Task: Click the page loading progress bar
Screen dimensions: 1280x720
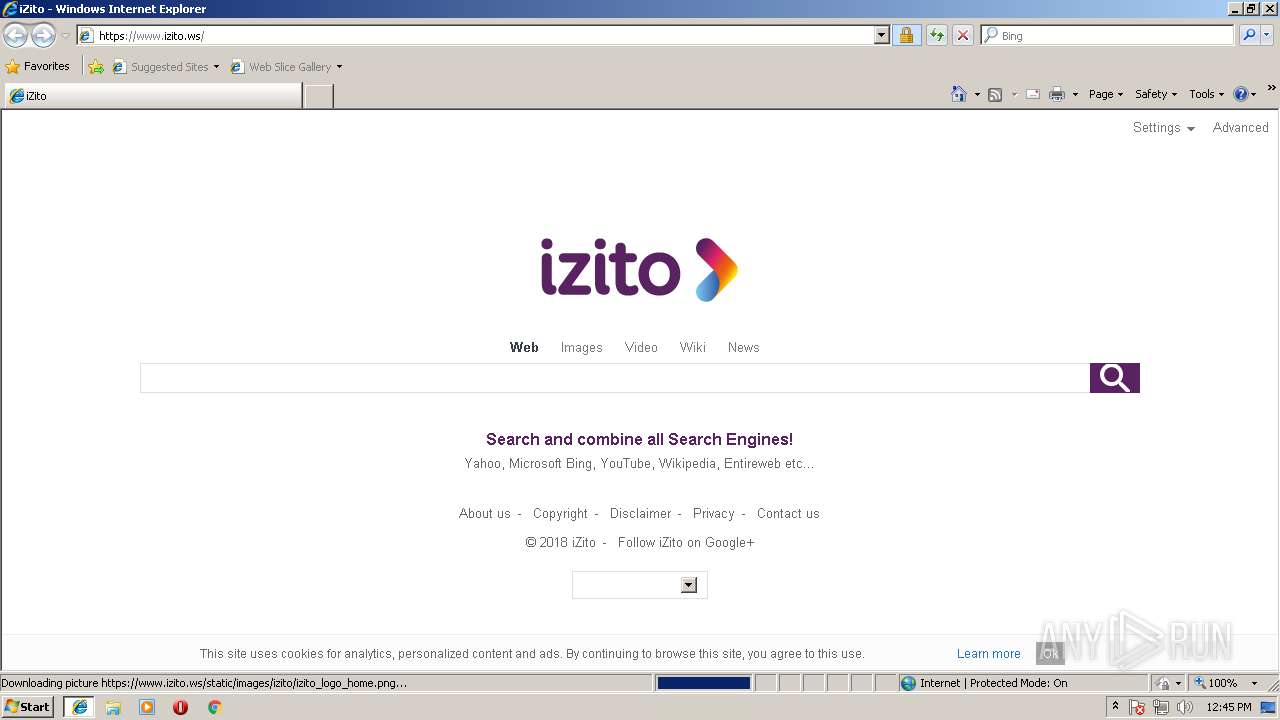Action: [703, 683]
